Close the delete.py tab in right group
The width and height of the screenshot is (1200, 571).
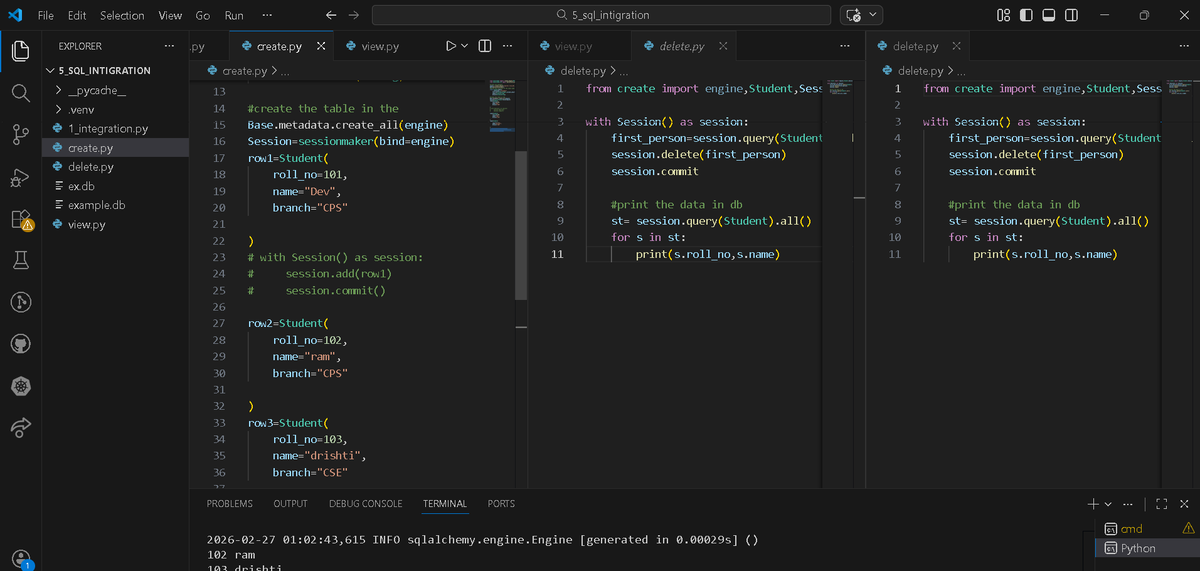click(x=956, y=46)
